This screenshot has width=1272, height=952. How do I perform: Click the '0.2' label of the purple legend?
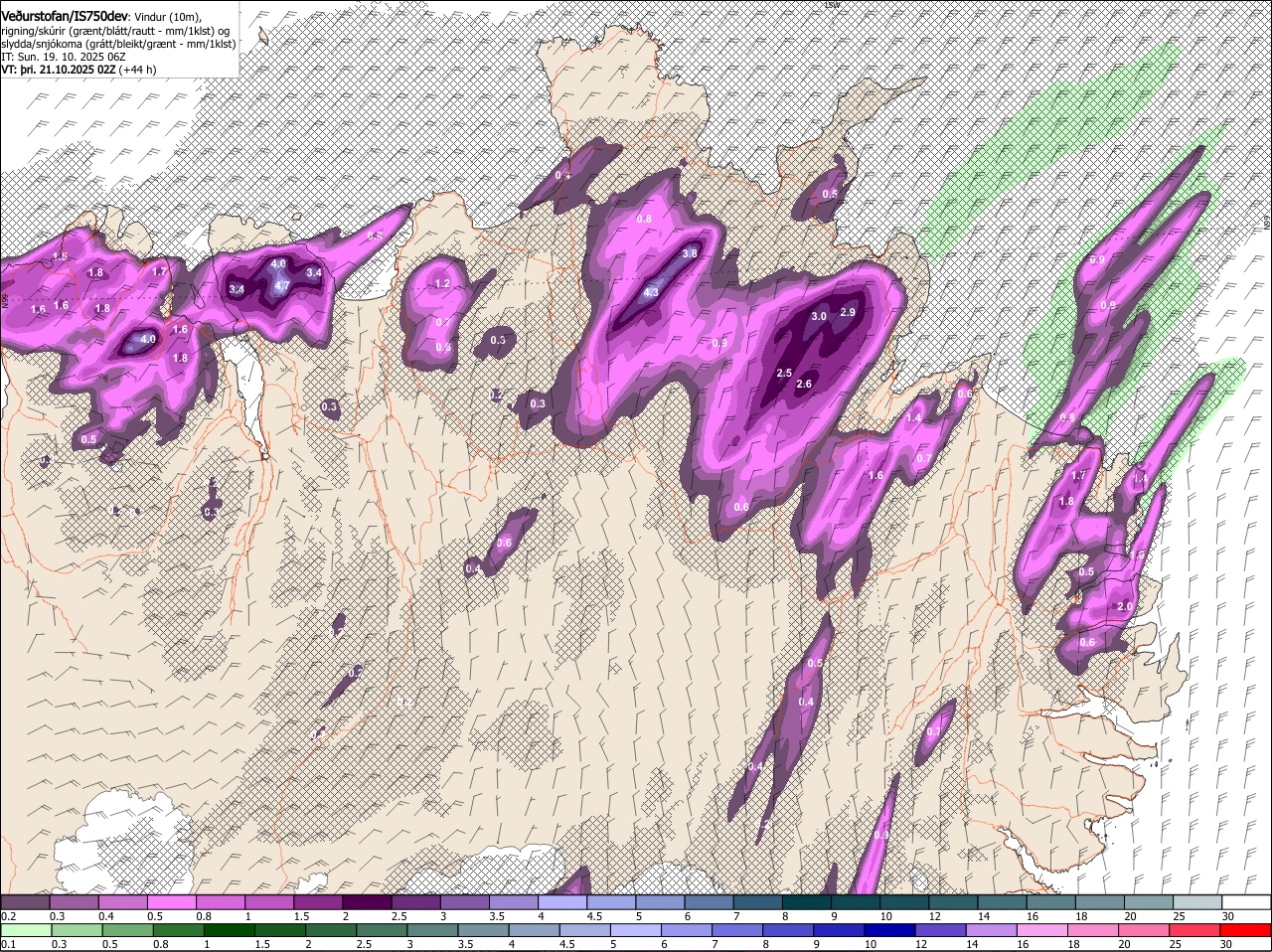[x=8, y=916]
